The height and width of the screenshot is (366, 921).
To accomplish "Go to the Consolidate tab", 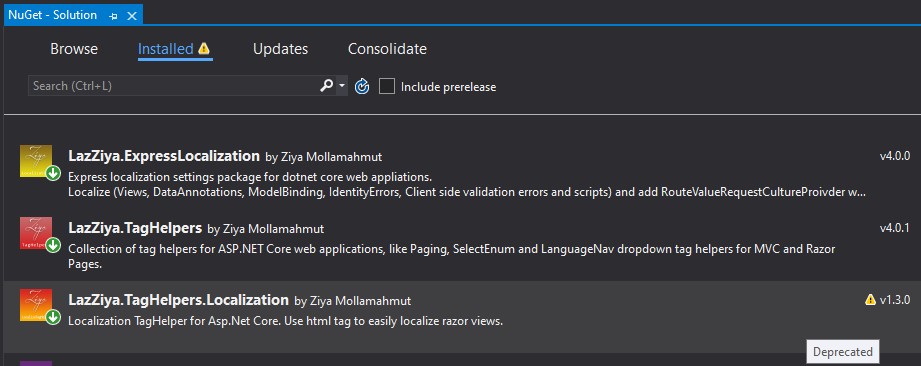I will pos(387,49).
